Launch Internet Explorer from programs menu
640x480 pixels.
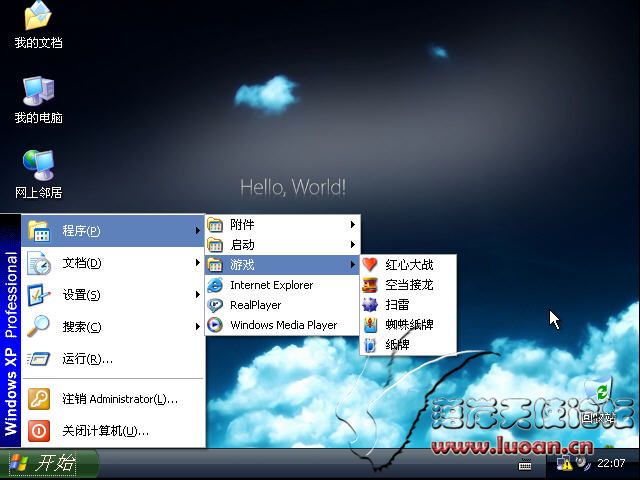282,285
